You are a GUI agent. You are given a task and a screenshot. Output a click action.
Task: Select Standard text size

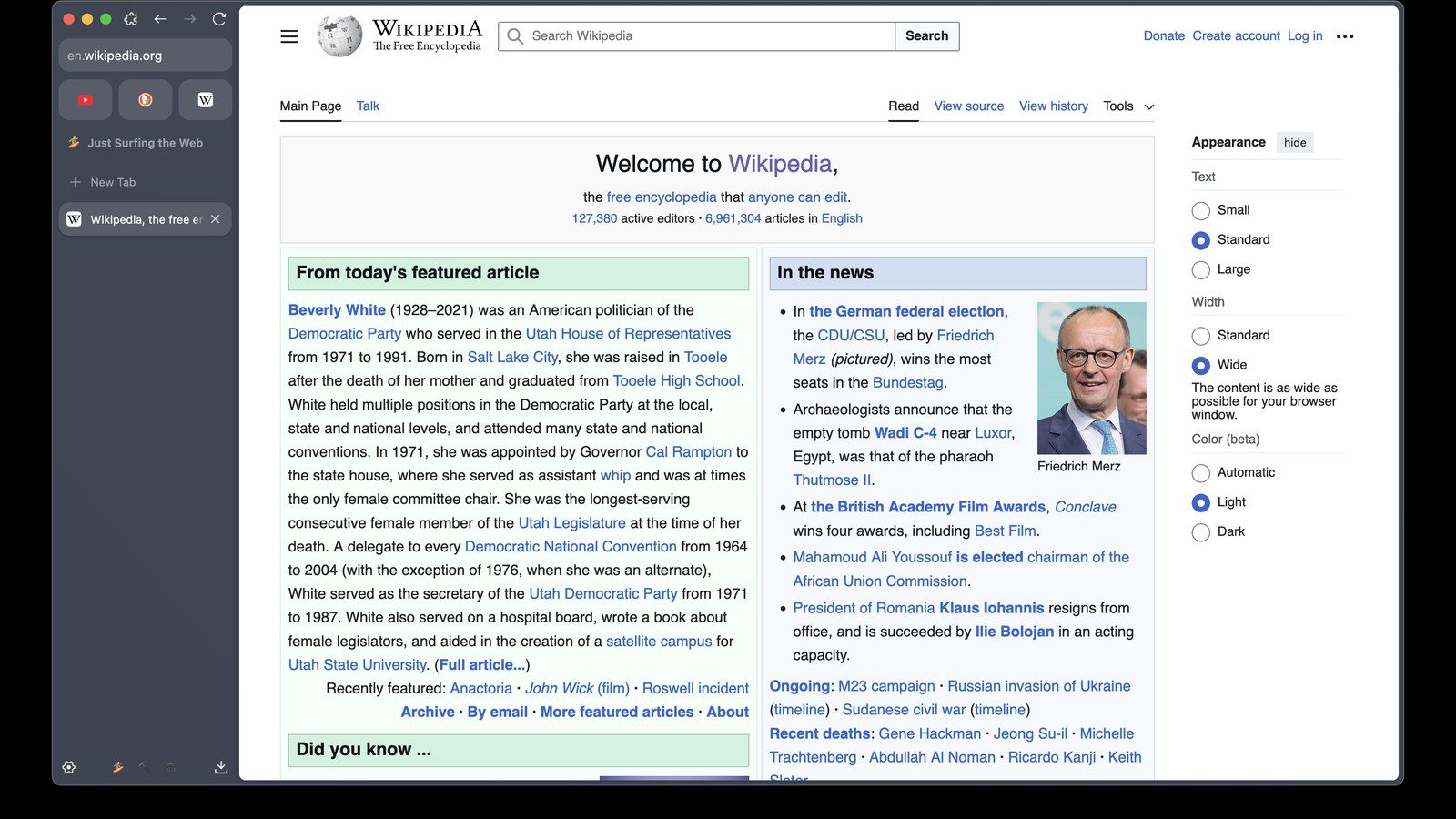(x=1201, y=240)
